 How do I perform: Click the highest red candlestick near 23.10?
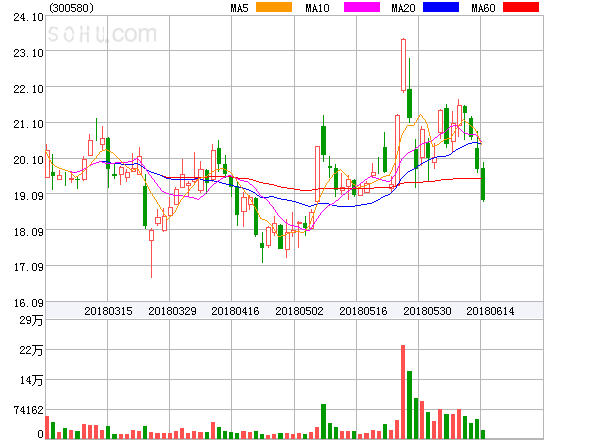pos(403,65)
